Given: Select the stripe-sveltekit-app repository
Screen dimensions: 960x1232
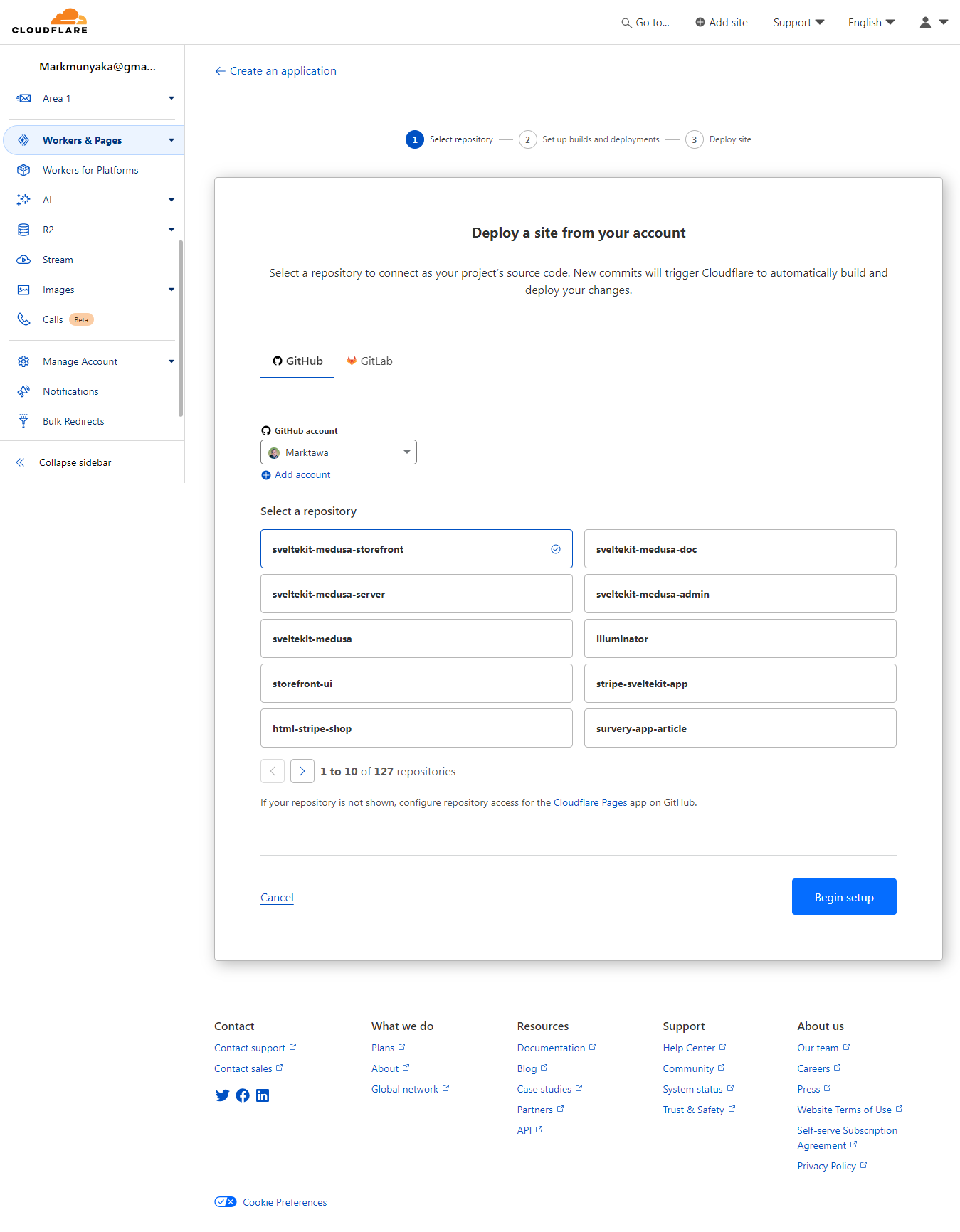Looking at the screenshot, I should (740, 684).
